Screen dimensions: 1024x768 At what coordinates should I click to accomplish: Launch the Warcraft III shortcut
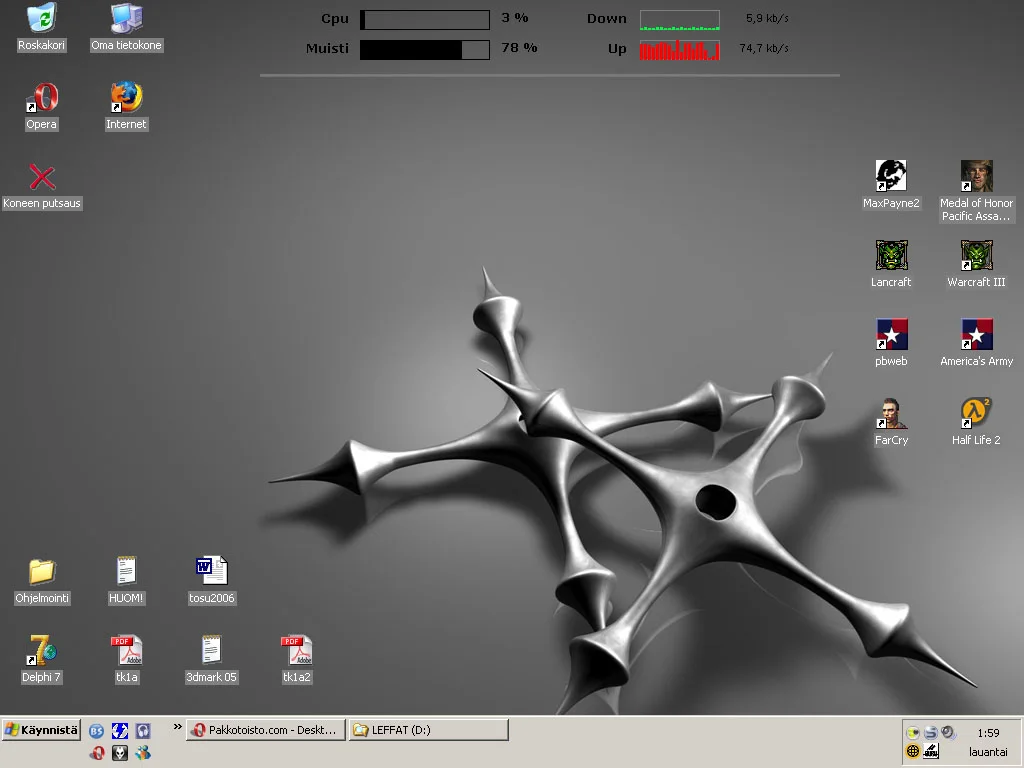coord(976,256)
